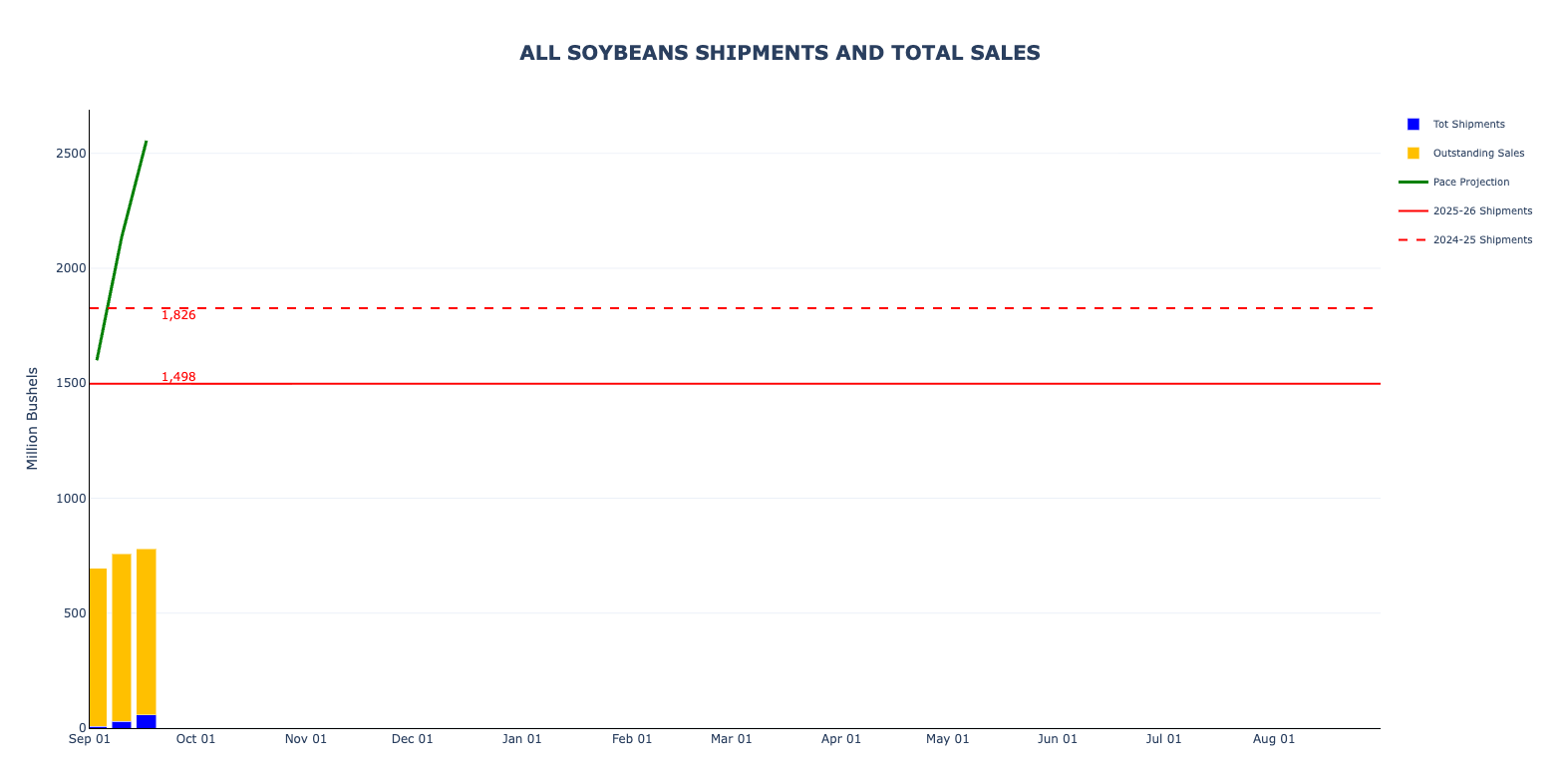This screenshot has width=1568, height=777.
Task: Click the Oct 01 x-axis tick label
Action: 195,739
